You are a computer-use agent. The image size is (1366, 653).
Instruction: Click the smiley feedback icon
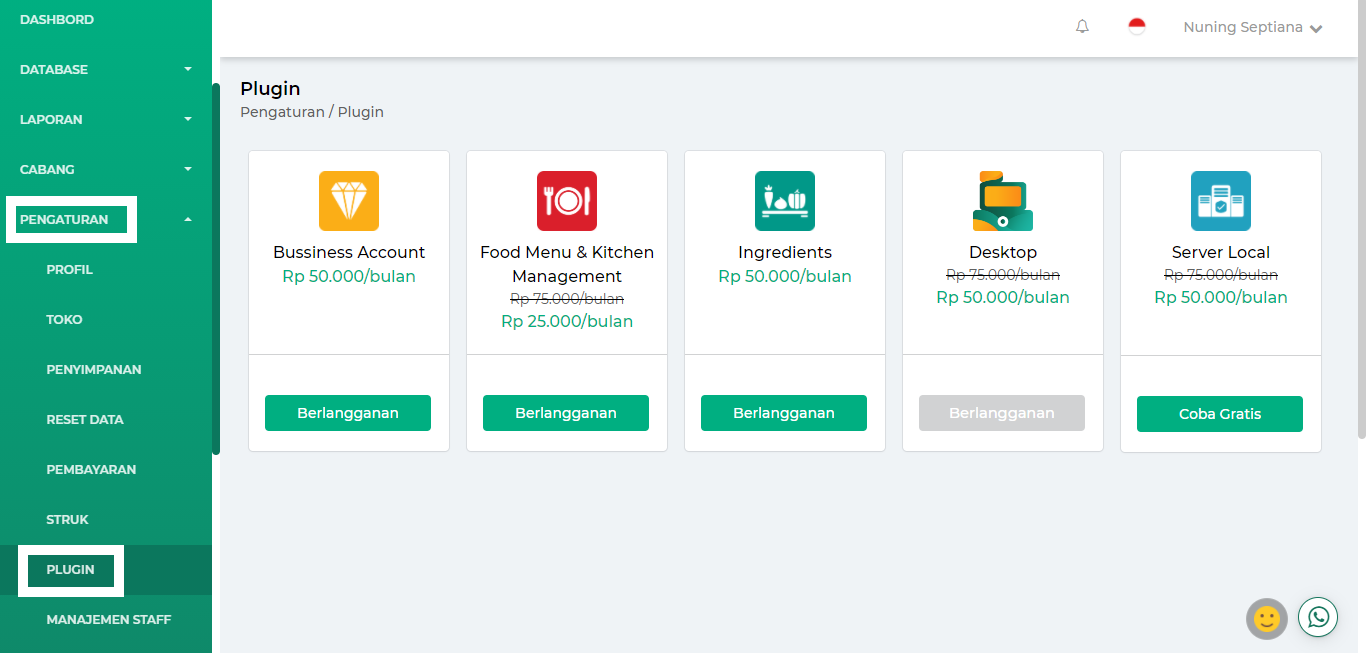click(x=1266, y=619)
